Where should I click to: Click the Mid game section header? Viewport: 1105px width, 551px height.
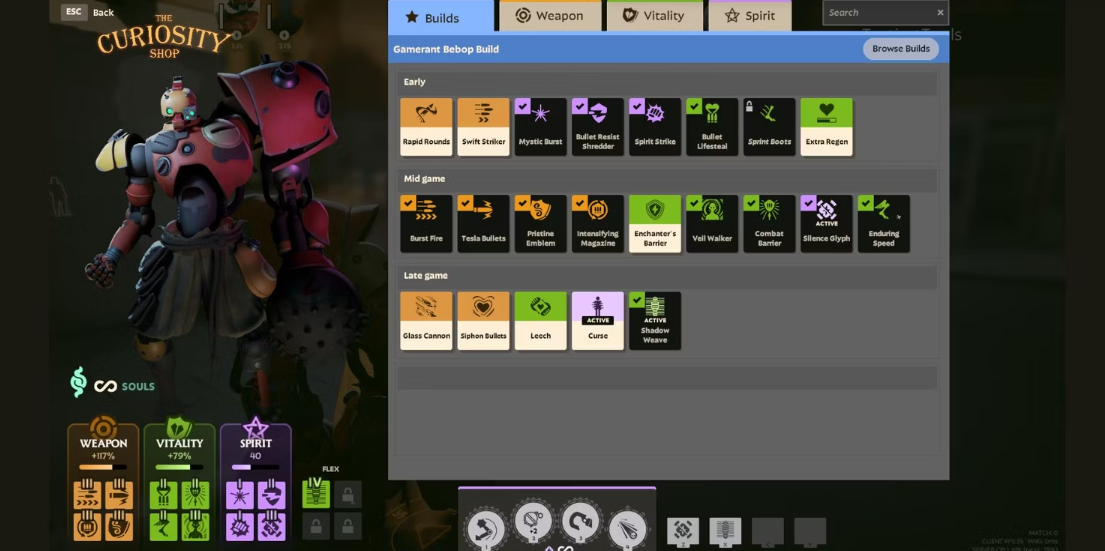(x=666, y=179)
